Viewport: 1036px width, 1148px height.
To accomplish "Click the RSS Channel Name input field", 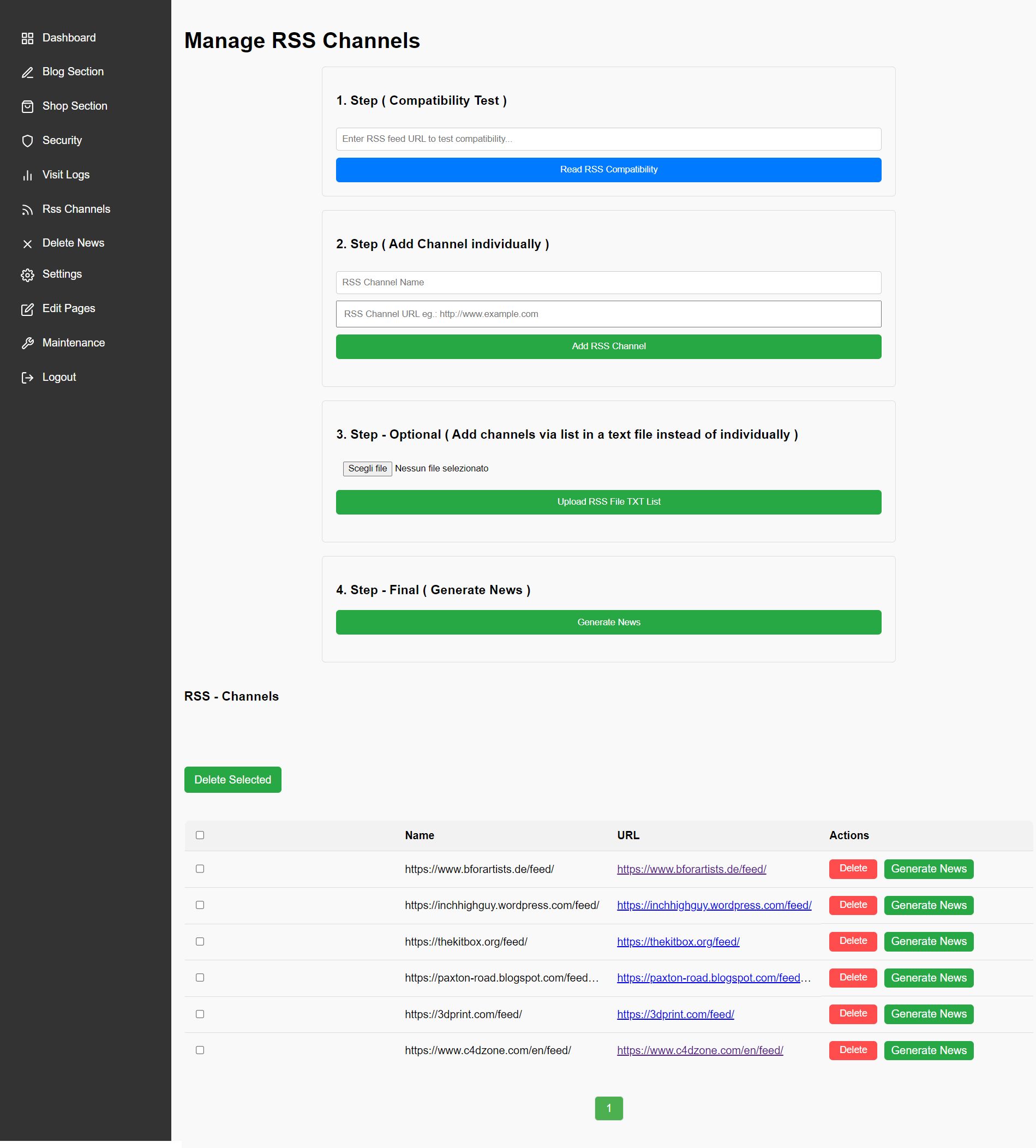I will point(608,282).
